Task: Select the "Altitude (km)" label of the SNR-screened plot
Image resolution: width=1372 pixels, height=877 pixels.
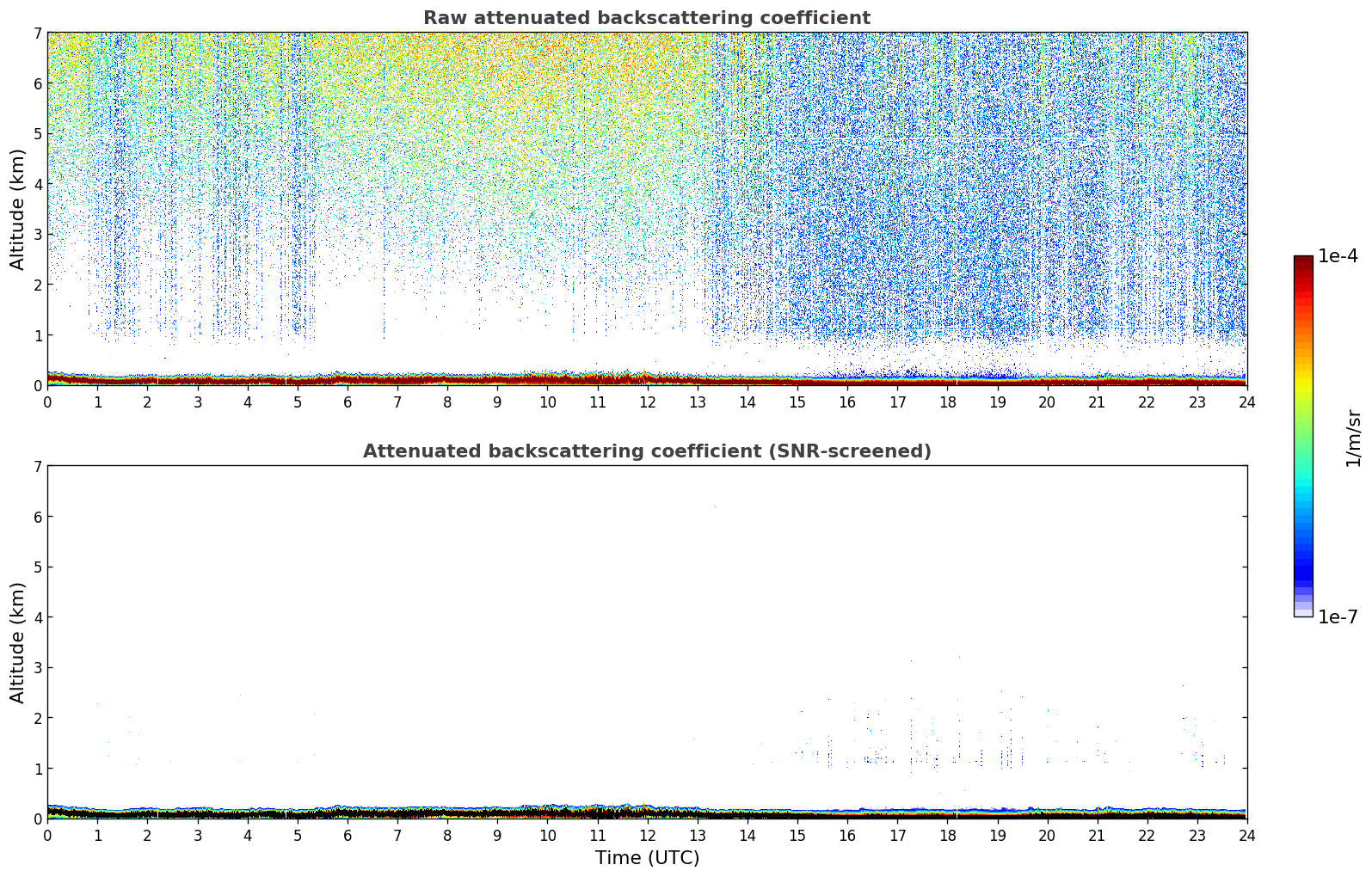Action: (18, 642)
